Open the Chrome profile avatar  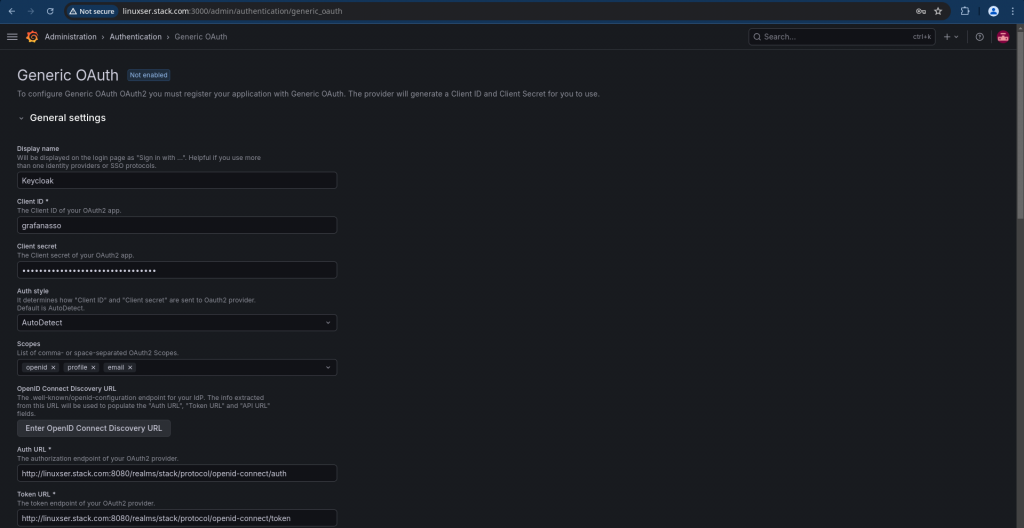[x=993, y=11]
